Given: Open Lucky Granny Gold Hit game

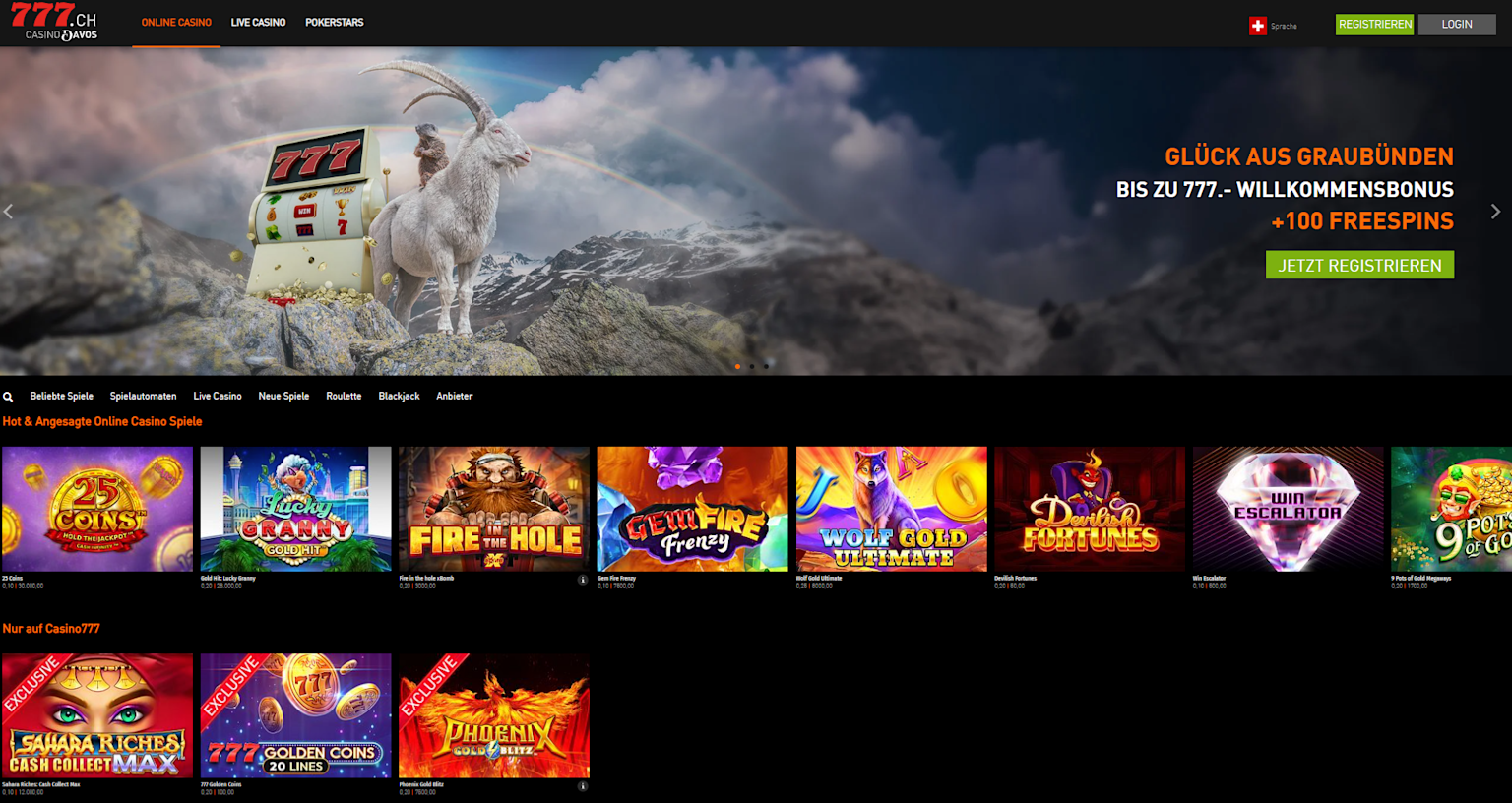Looking at the screenshot, I should [295, 509].
